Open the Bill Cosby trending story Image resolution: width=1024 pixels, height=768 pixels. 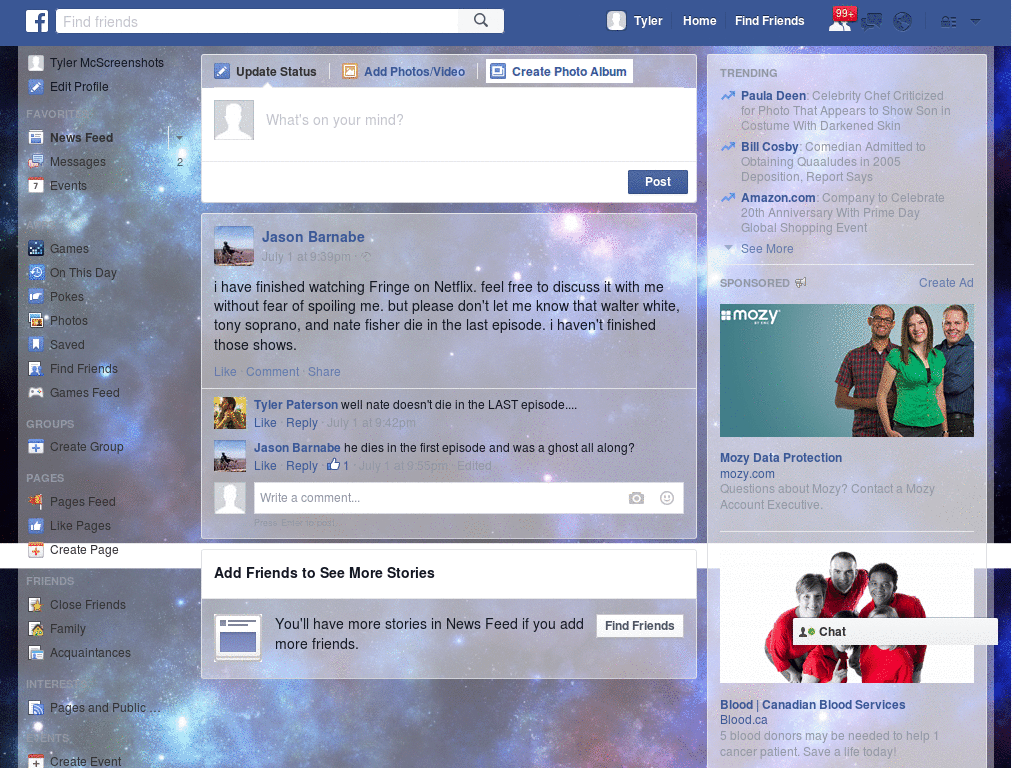tap(769, 146)
